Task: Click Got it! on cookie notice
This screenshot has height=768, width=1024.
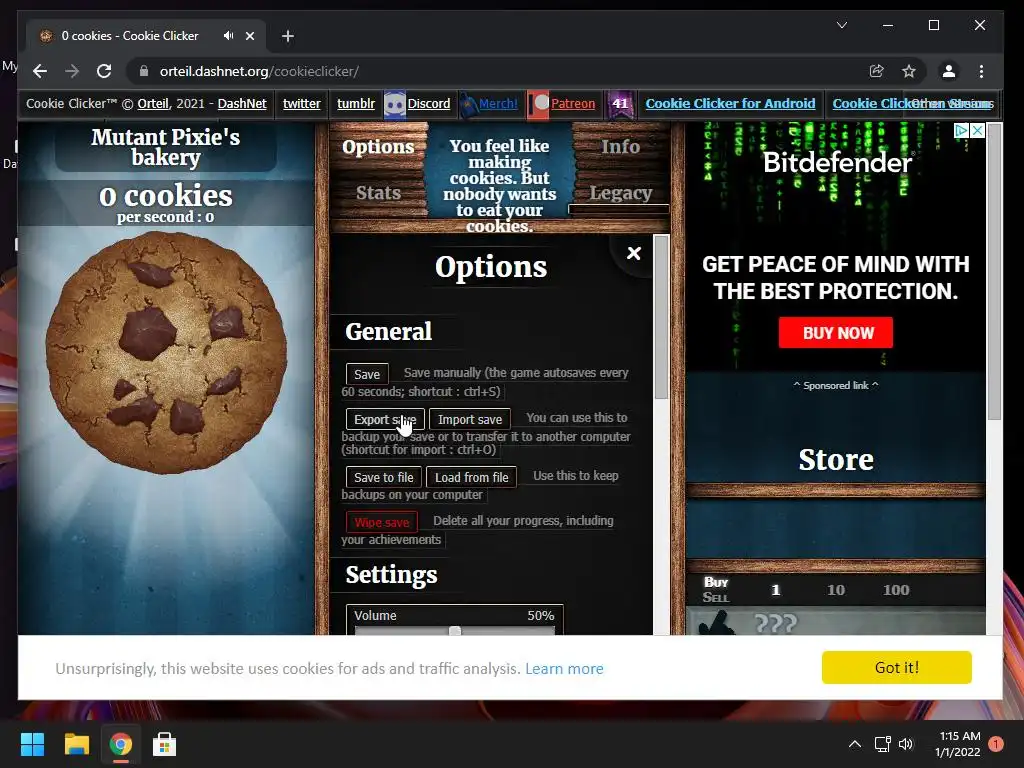Action: pyautogui.click(x=897, y=667)
